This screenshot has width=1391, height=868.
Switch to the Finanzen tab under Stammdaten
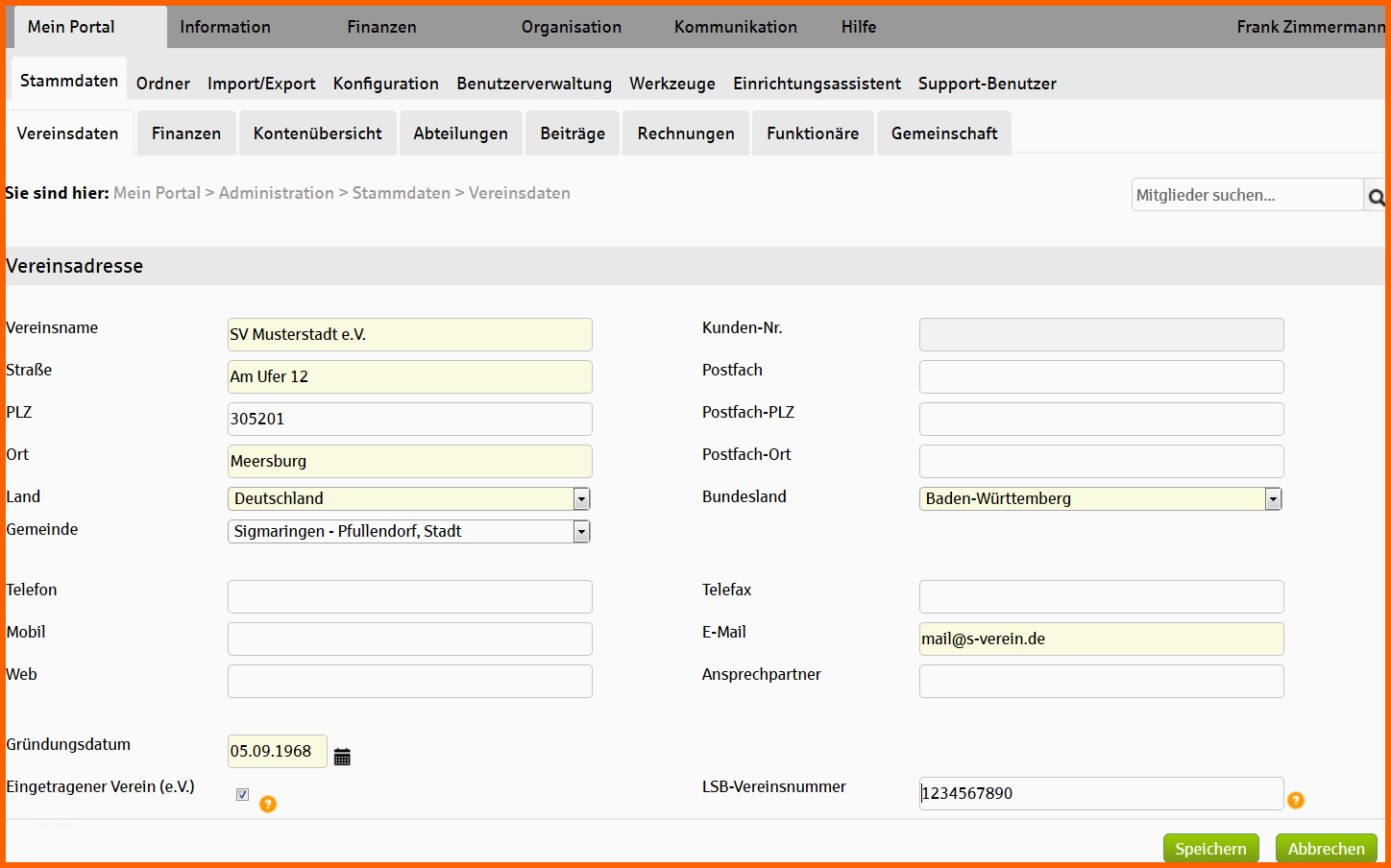click(x=186, y=133)
